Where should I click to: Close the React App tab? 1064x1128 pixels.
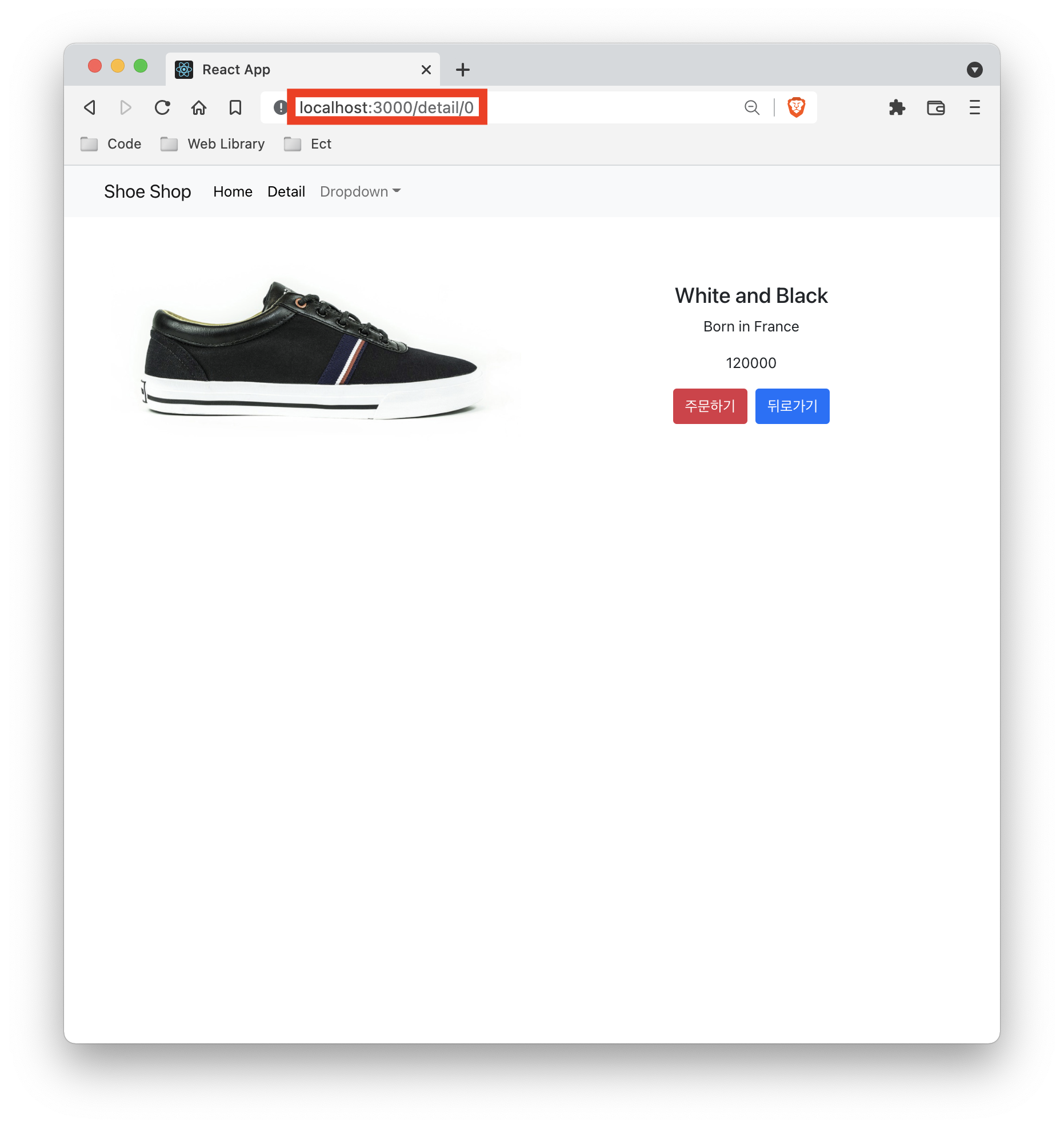[x=426, y=70]
